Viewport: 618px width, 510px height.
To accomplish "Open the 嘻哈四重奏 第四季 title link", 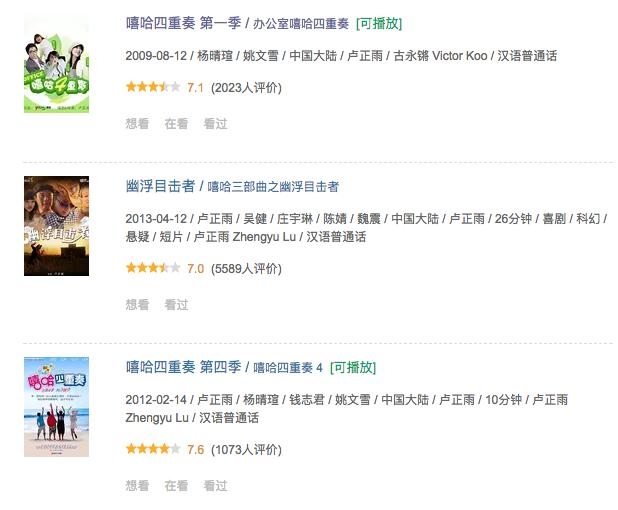I will point(183,367).
